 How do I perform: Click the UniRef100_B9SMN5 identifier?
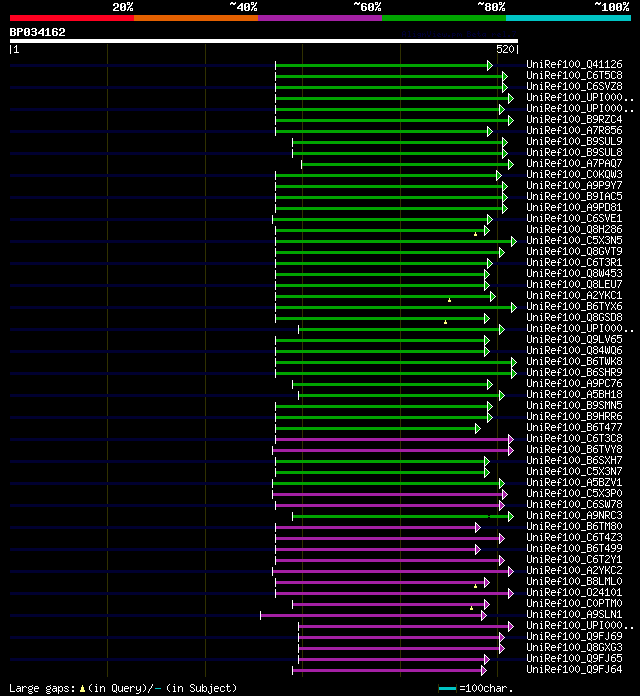(574, 405)
